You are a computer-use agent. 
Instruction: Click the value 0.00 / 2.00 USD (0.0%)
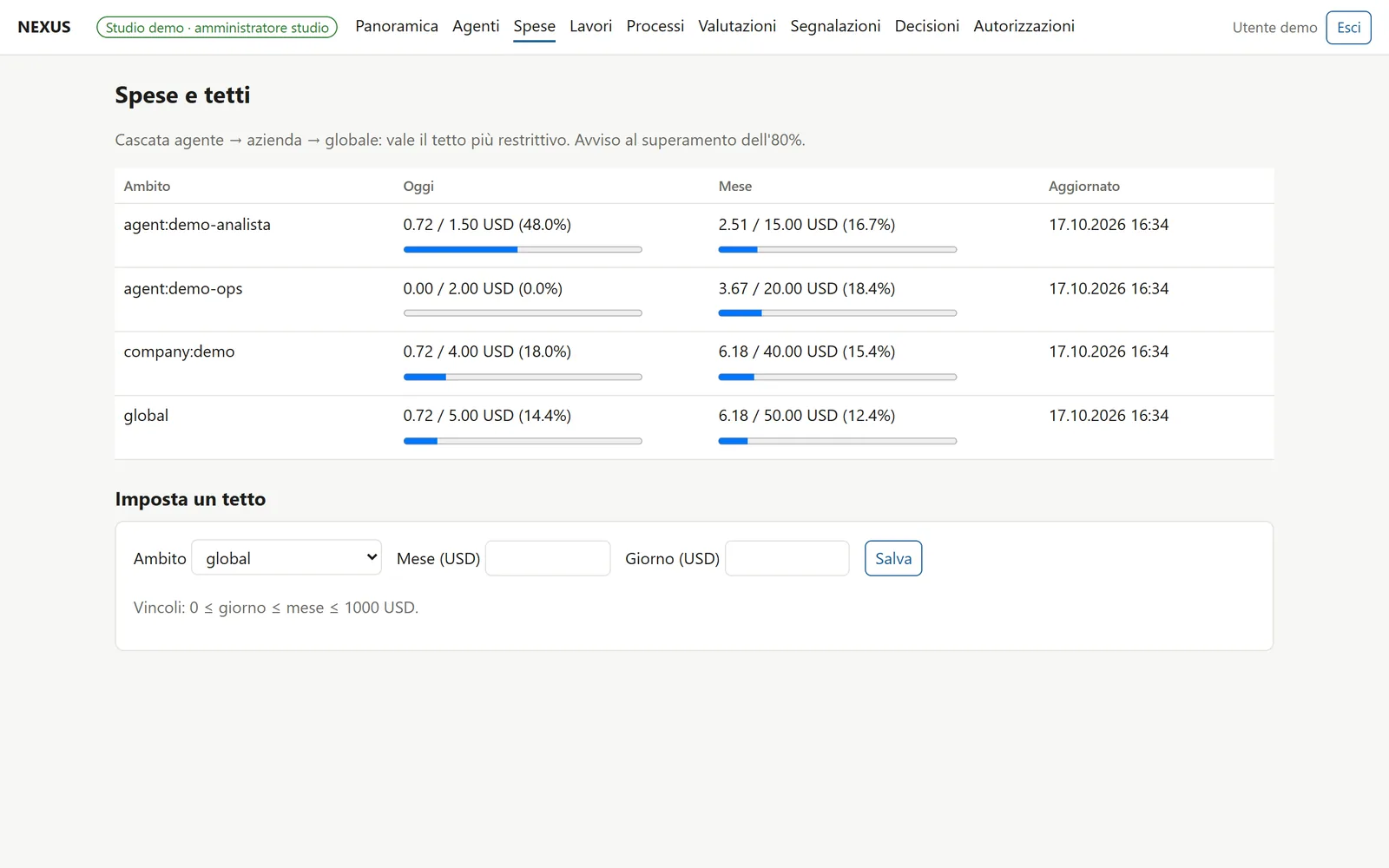click(x=483, y=288)
